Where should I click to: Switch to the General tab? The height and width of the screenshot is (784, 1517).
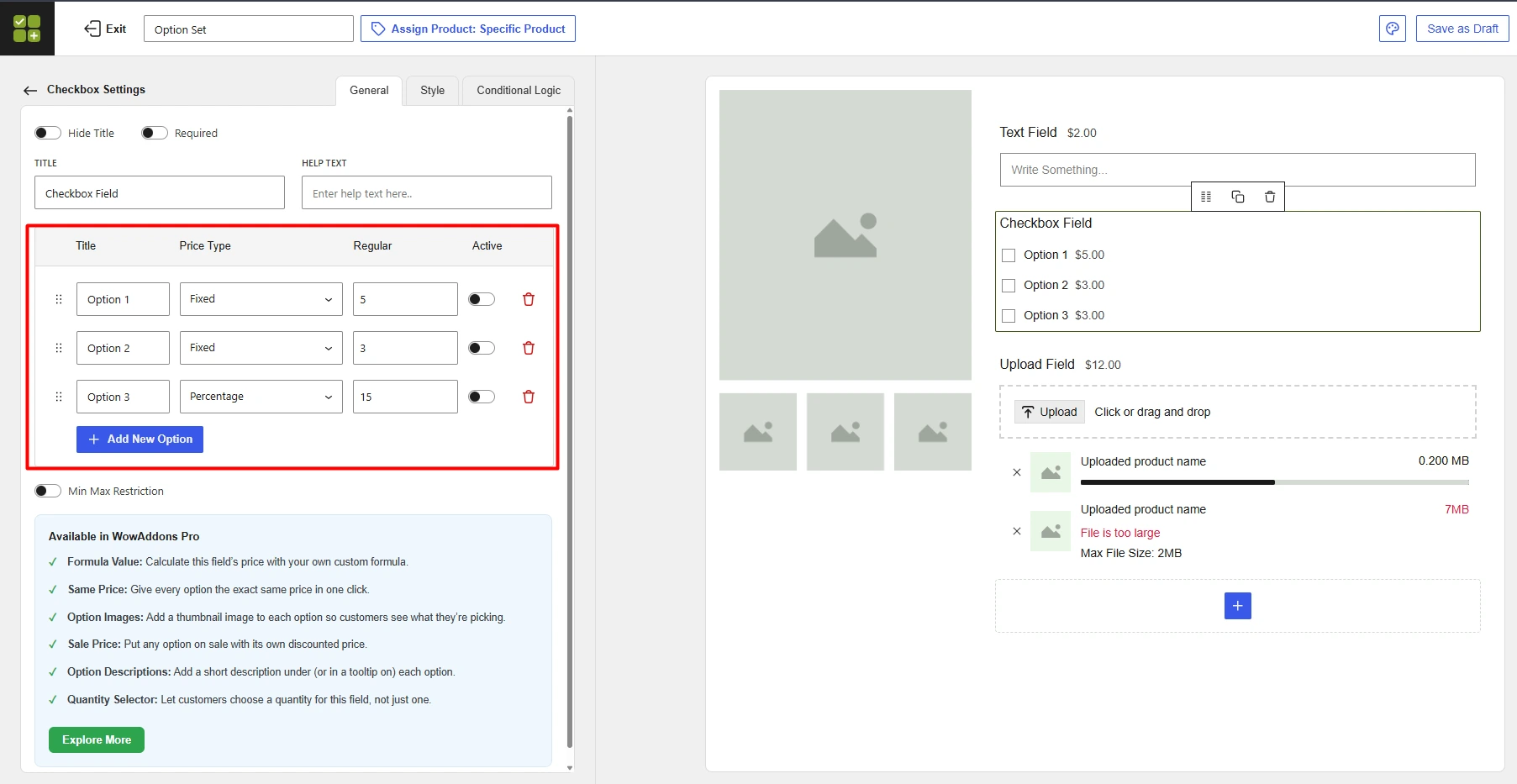pos(369,90)
